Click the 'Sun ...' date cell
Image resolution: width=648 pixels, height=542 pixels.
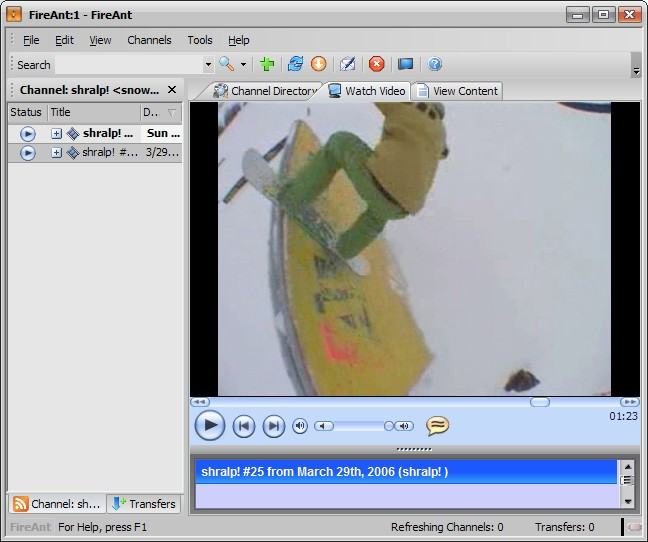coord(163,133)
